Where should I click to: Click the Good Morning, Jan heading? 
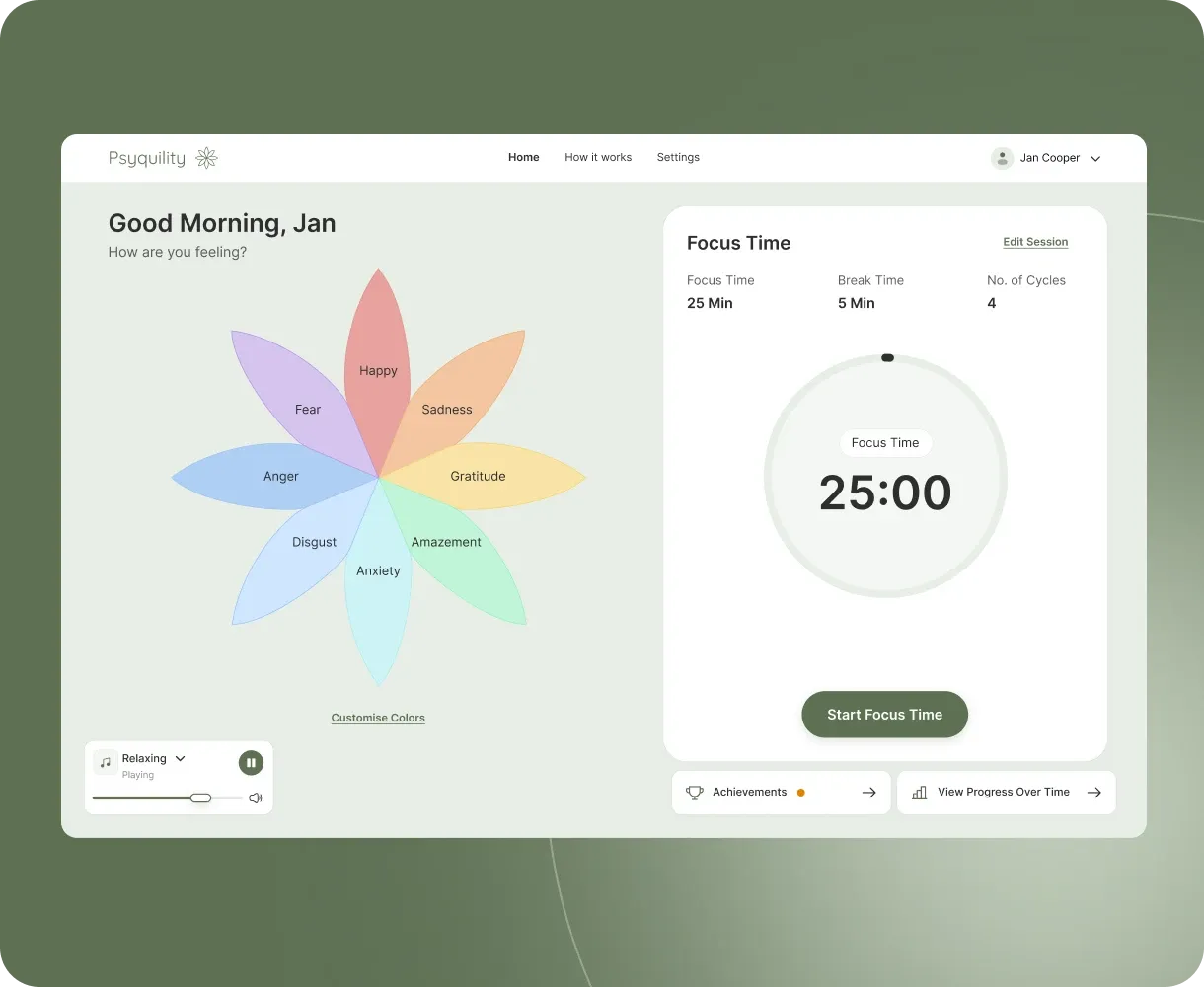222,224
